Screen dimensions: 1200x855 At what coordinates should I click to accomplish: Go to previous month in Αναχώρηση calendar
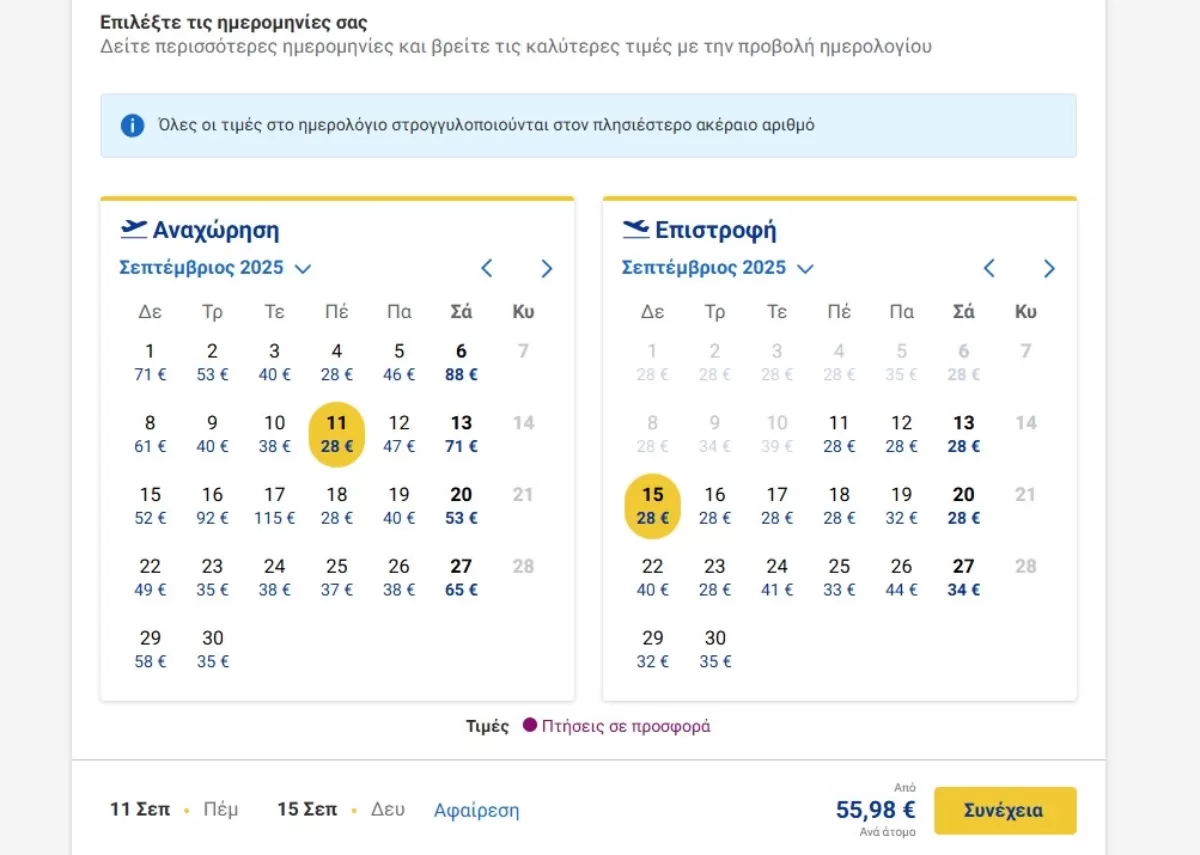pos(487,268)
